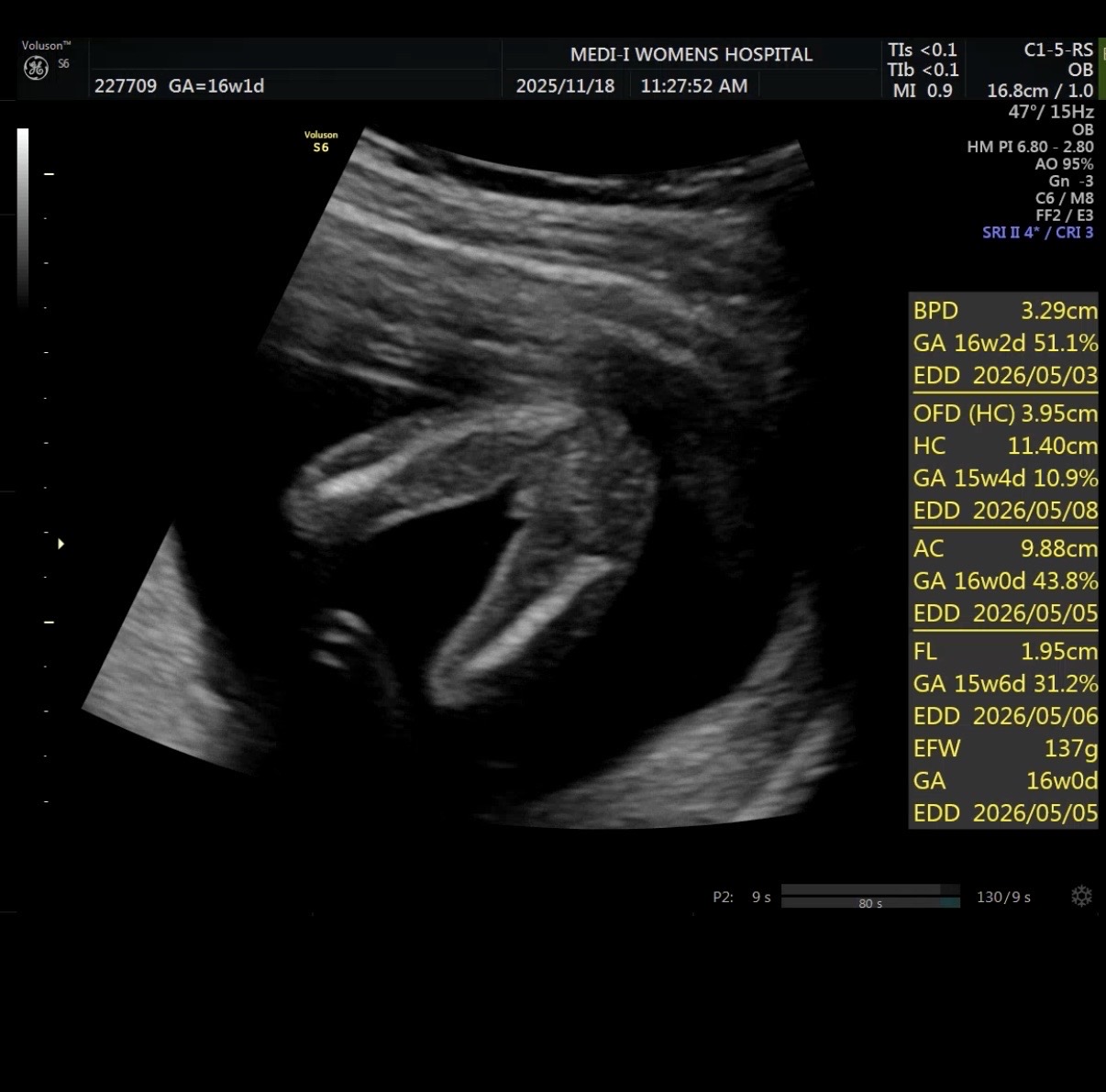
Task: Click the SRI II / CRI 3 setting
Action: pyautogui.click(x=1037, y=233)
